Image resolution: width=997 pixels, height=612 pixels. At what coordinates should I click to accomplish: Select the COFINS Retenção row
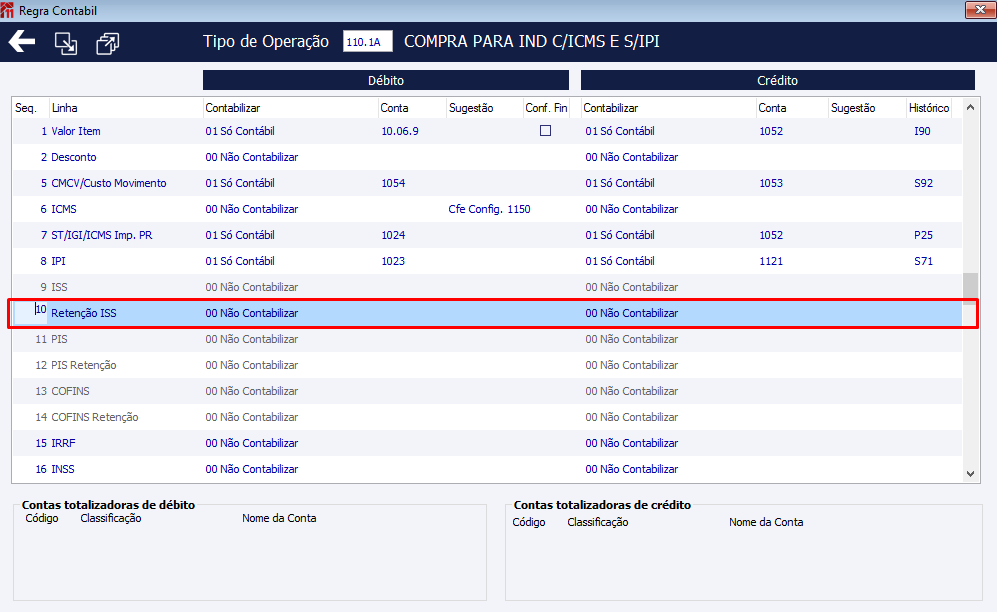point(487,418)
